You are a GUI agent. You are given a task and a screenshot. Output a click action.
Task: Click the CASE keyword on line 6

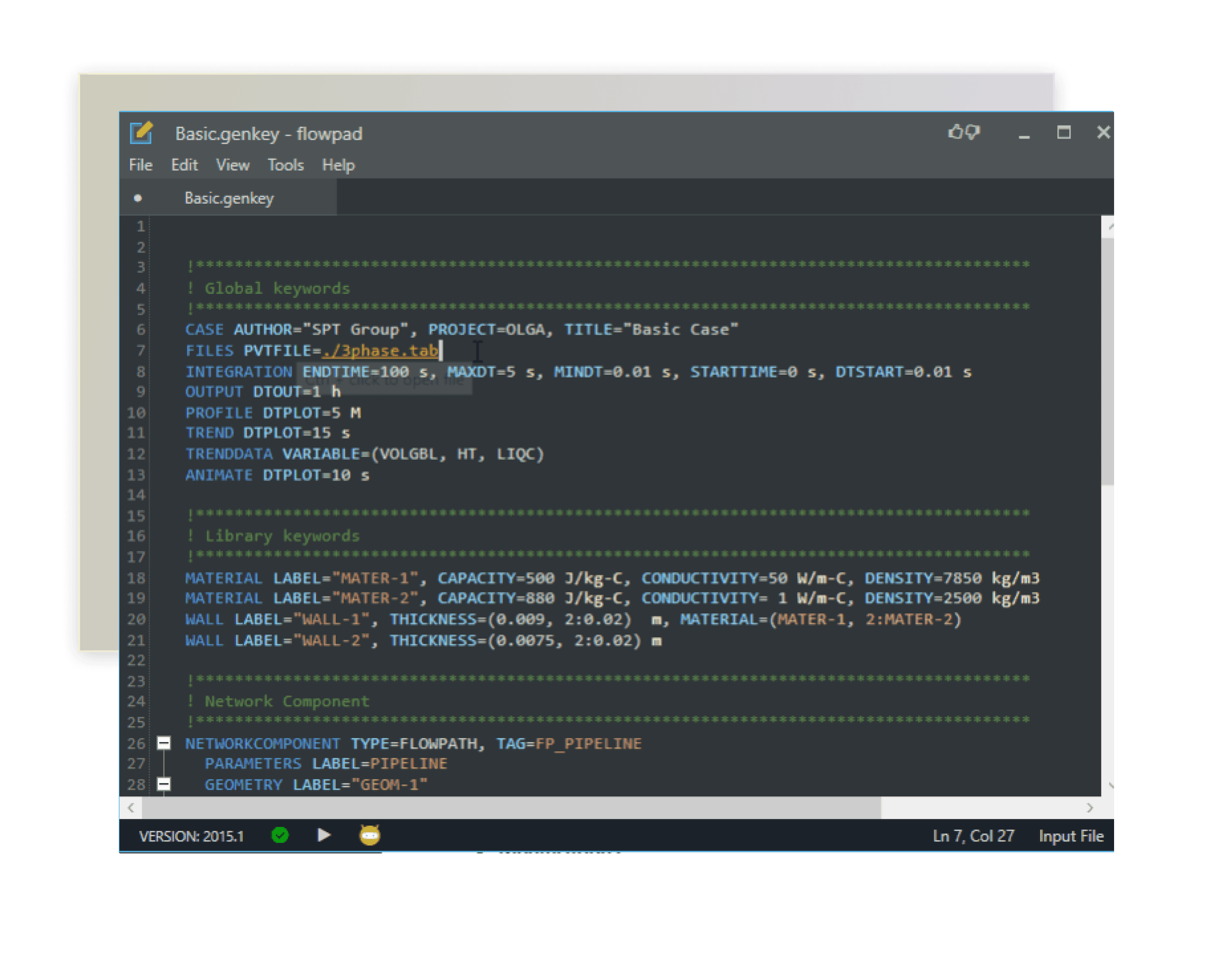[204, 330]
